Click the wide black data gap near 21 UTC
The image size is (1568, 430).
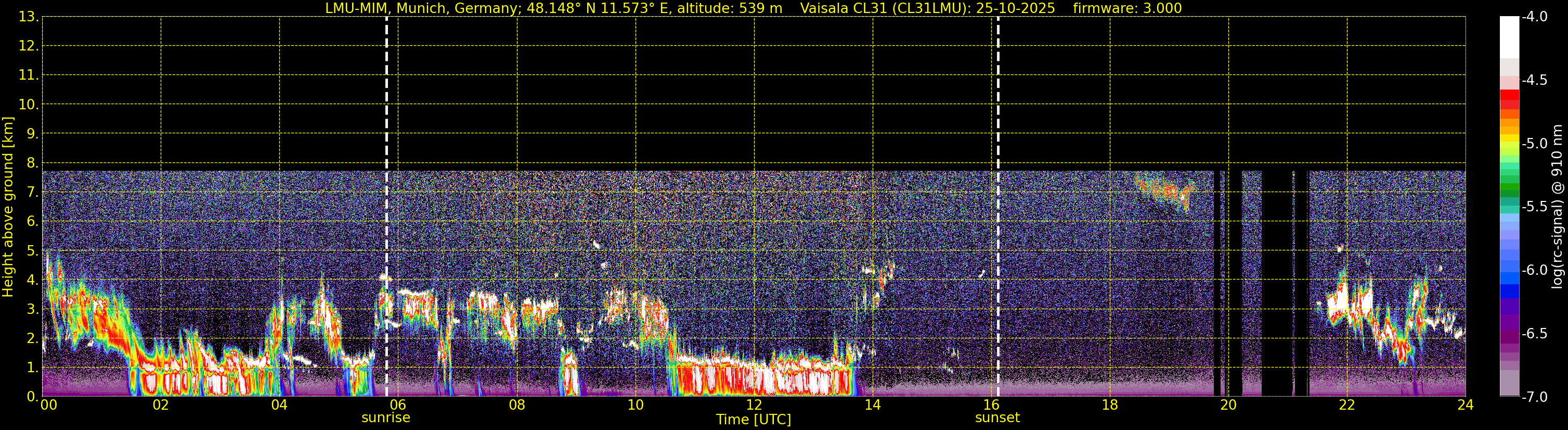pos(1276,280)
